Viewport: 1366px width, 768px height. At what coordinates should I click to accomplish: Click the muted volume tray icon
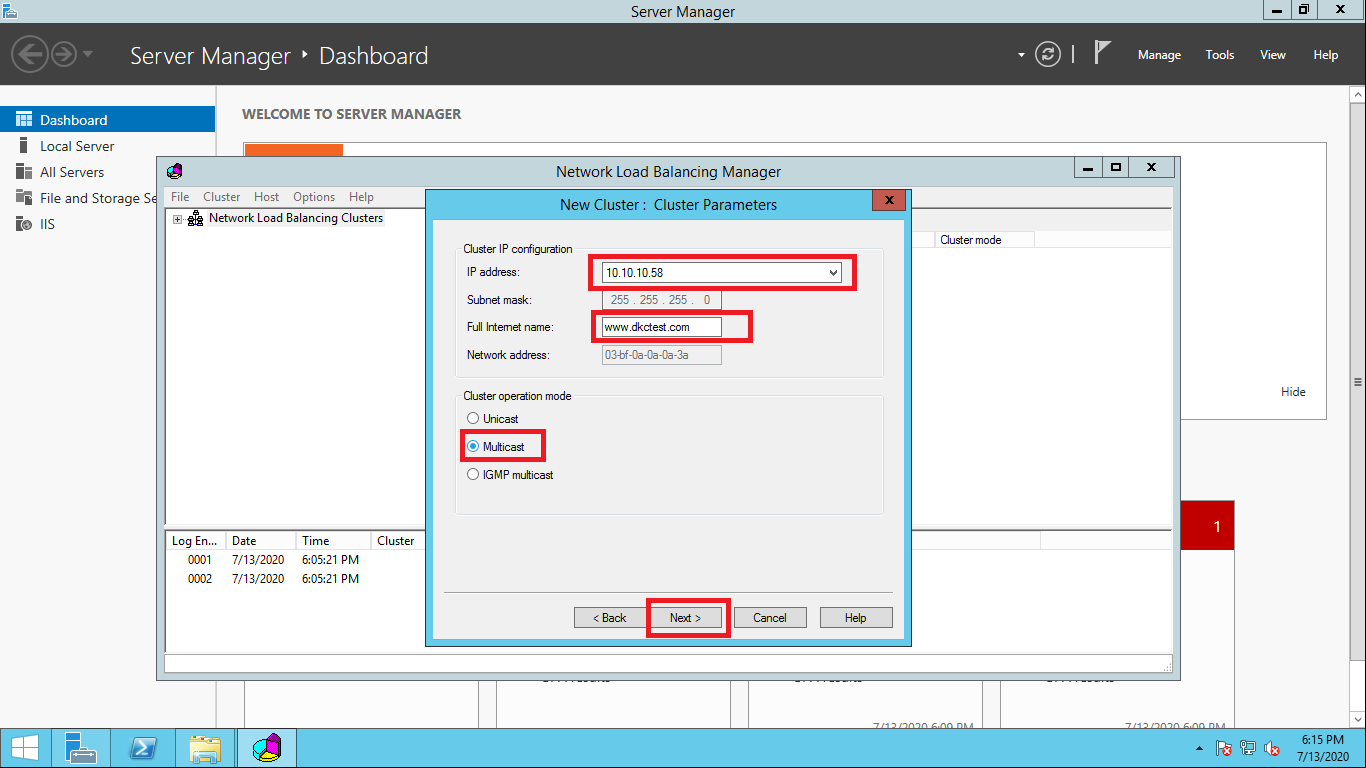point(1273,748)
